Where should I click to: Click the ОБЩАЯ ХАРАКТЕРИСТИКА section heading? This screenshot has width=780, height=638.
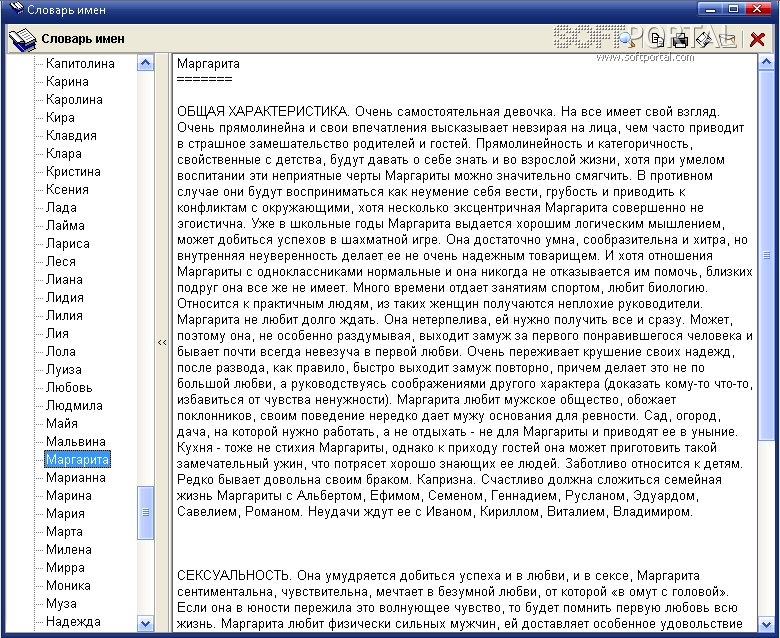click(263, 111)
